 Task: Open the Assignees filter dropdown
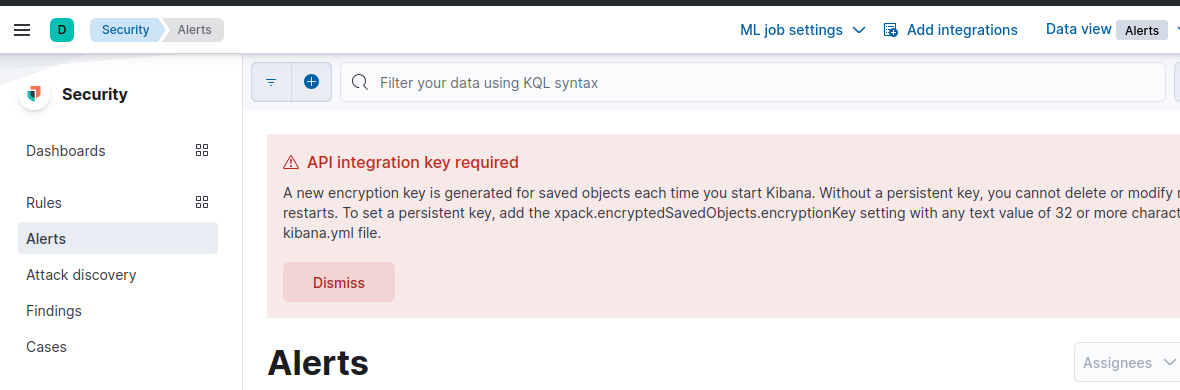1127,363
